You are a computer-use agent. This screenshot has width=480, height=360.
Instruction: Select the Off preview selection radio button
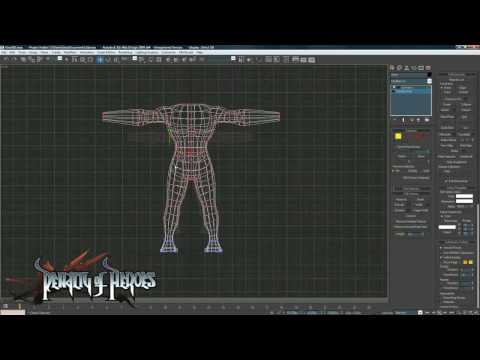tap(394, 171)
